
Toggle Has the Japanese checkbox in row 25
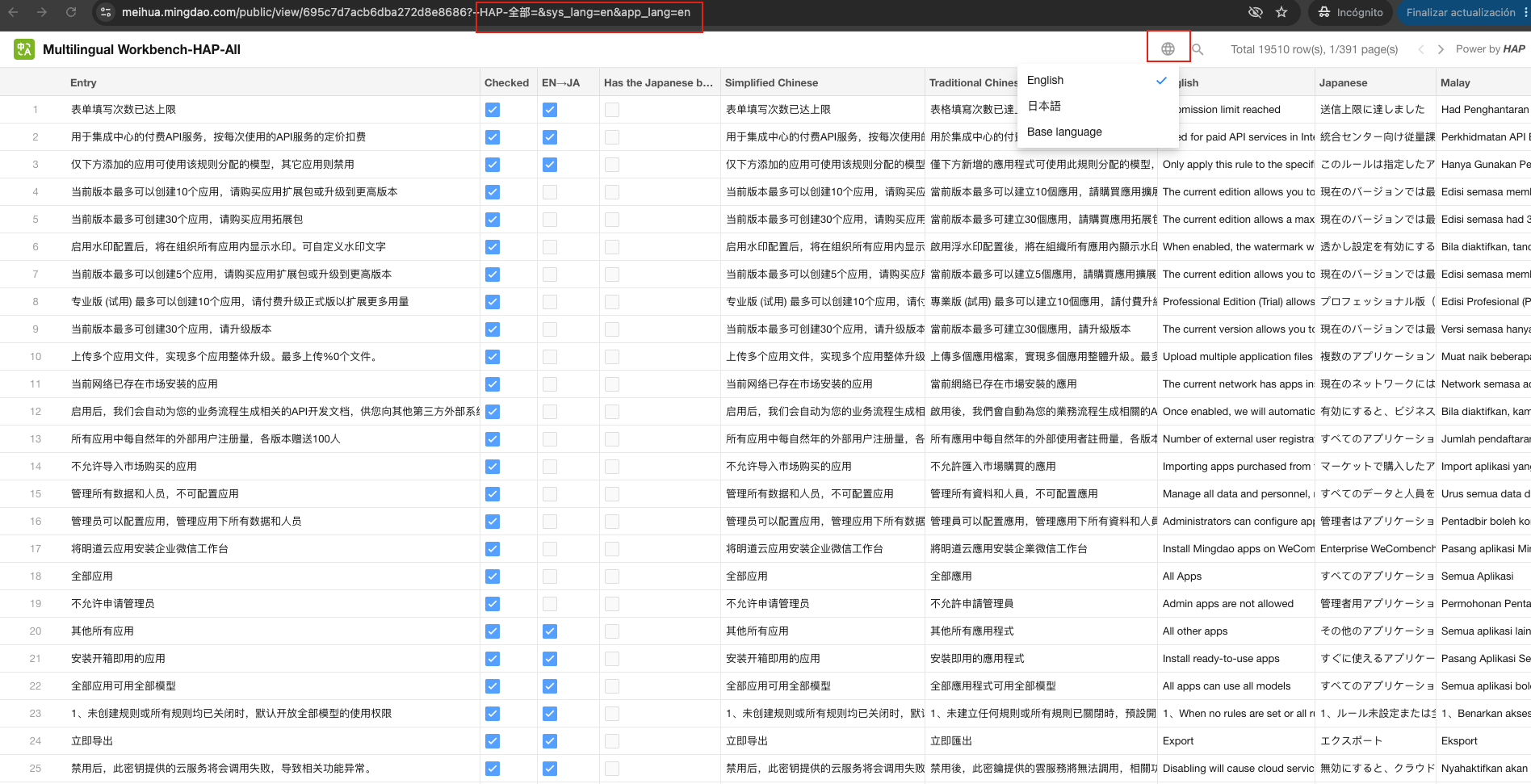point(612,769)
